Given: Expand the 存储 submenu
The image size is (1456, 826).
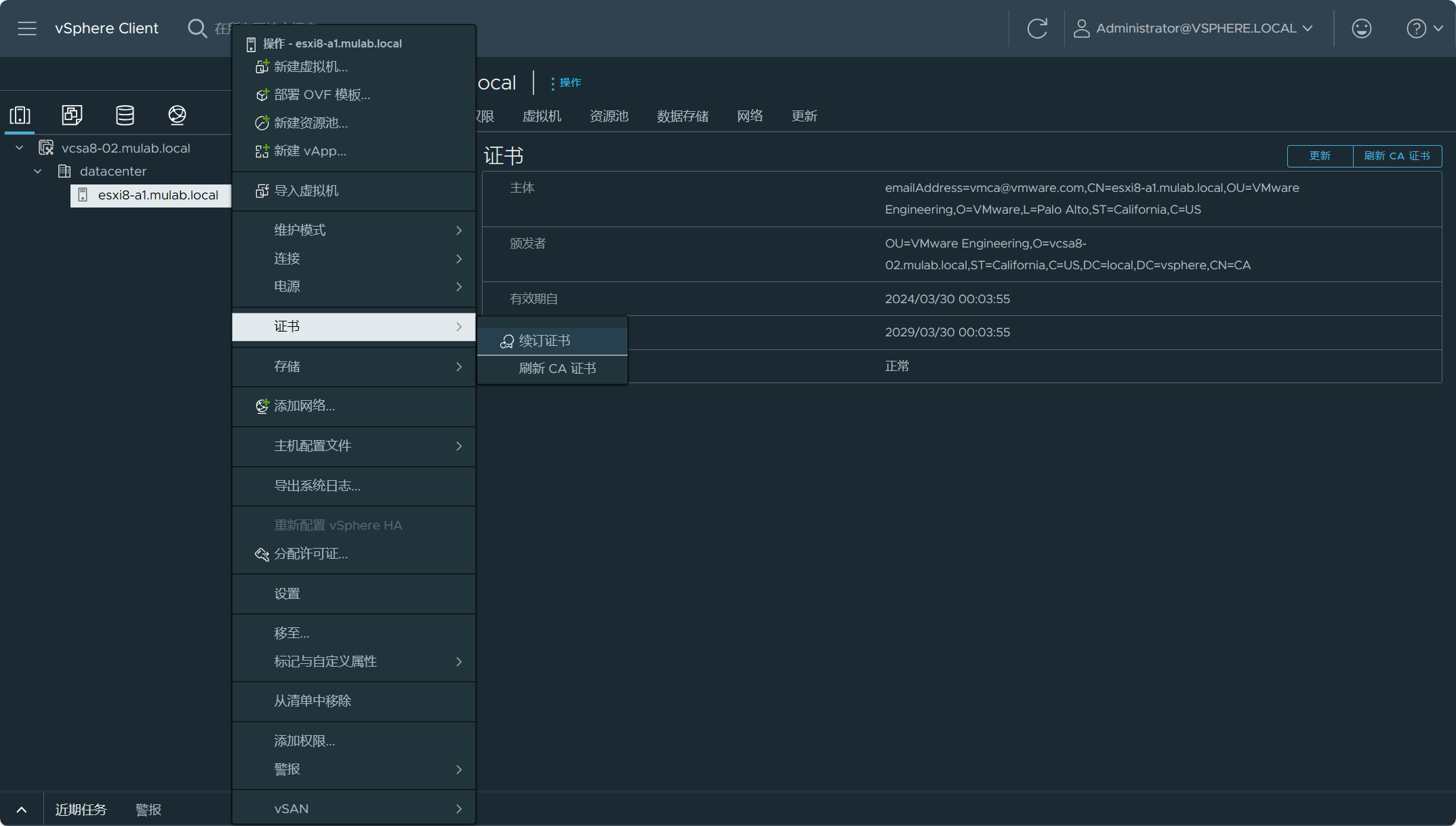Looking at the screenshot, I should tap(354, 366).
